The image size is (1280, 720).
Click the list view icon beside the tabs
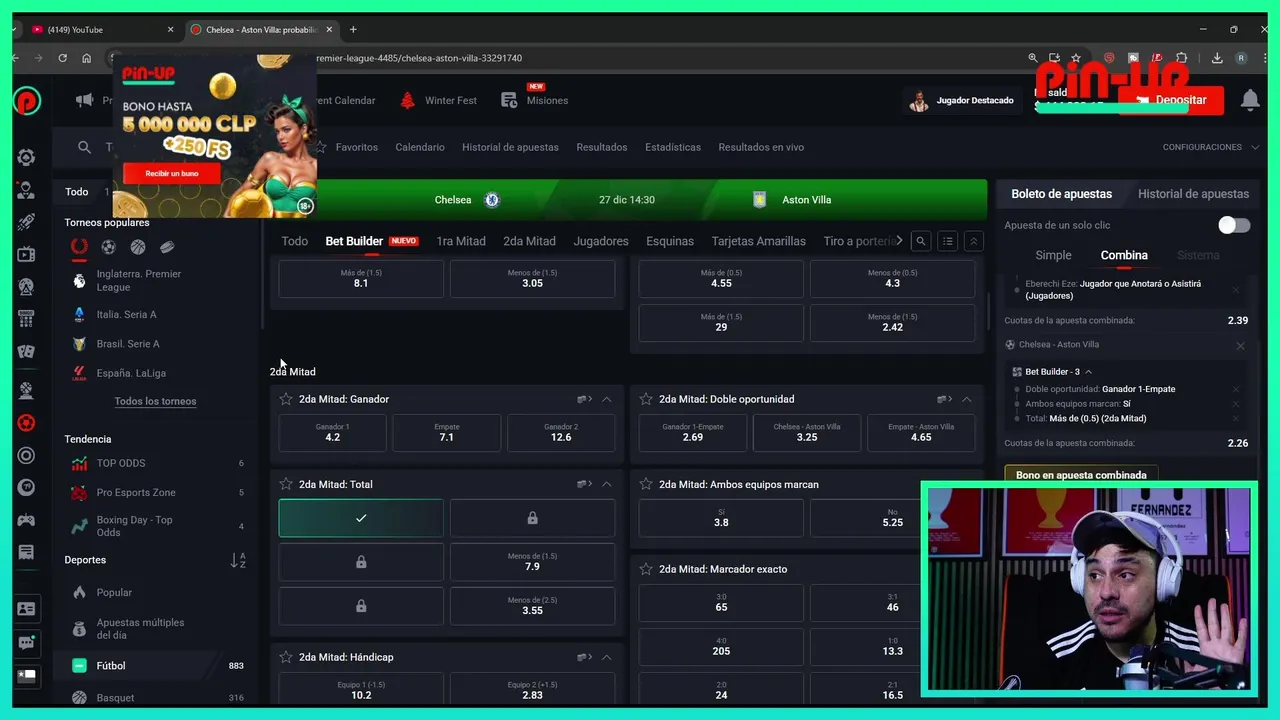pos(947,241)
